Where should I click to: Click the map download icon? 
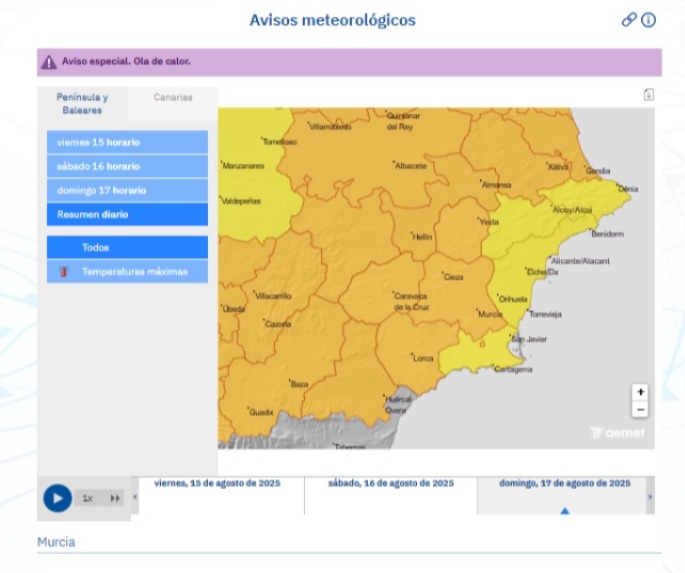point(648,95)
